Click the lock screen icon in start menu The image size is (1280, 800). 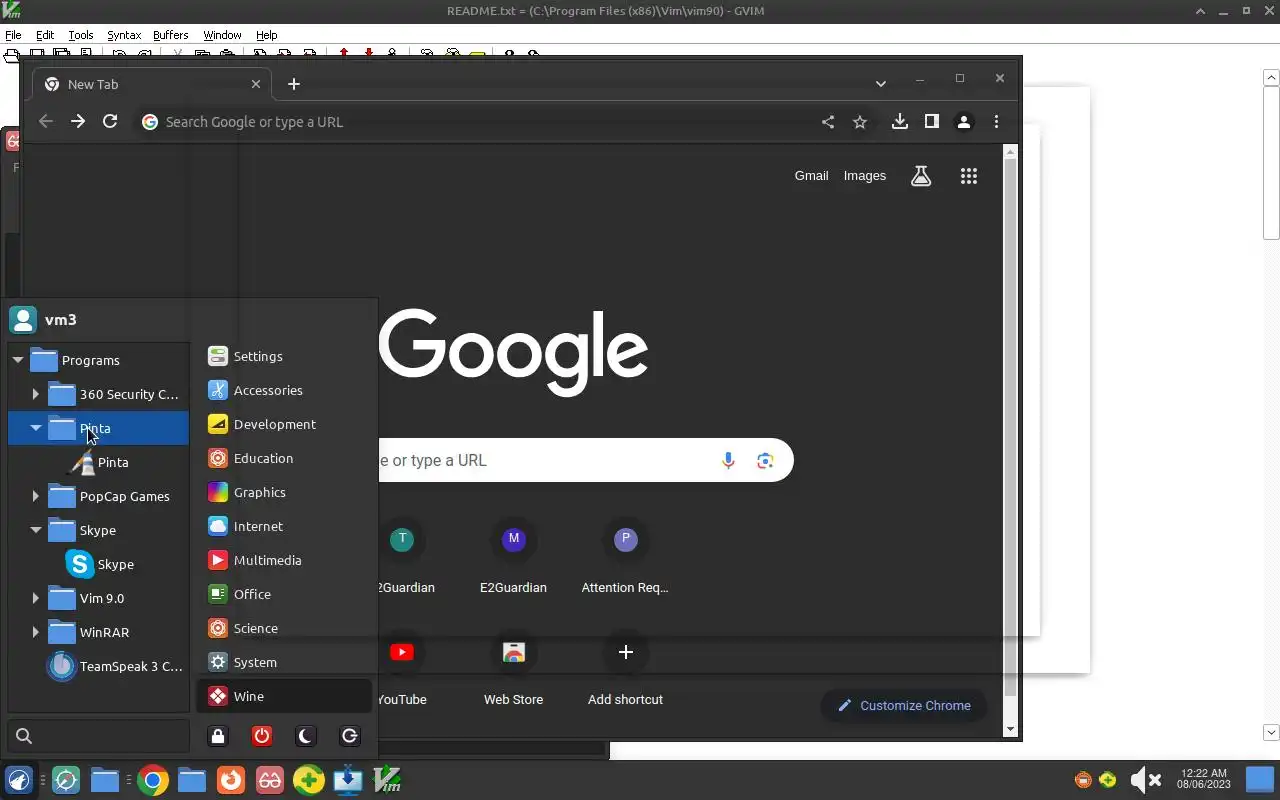click(x=218, y=736)
